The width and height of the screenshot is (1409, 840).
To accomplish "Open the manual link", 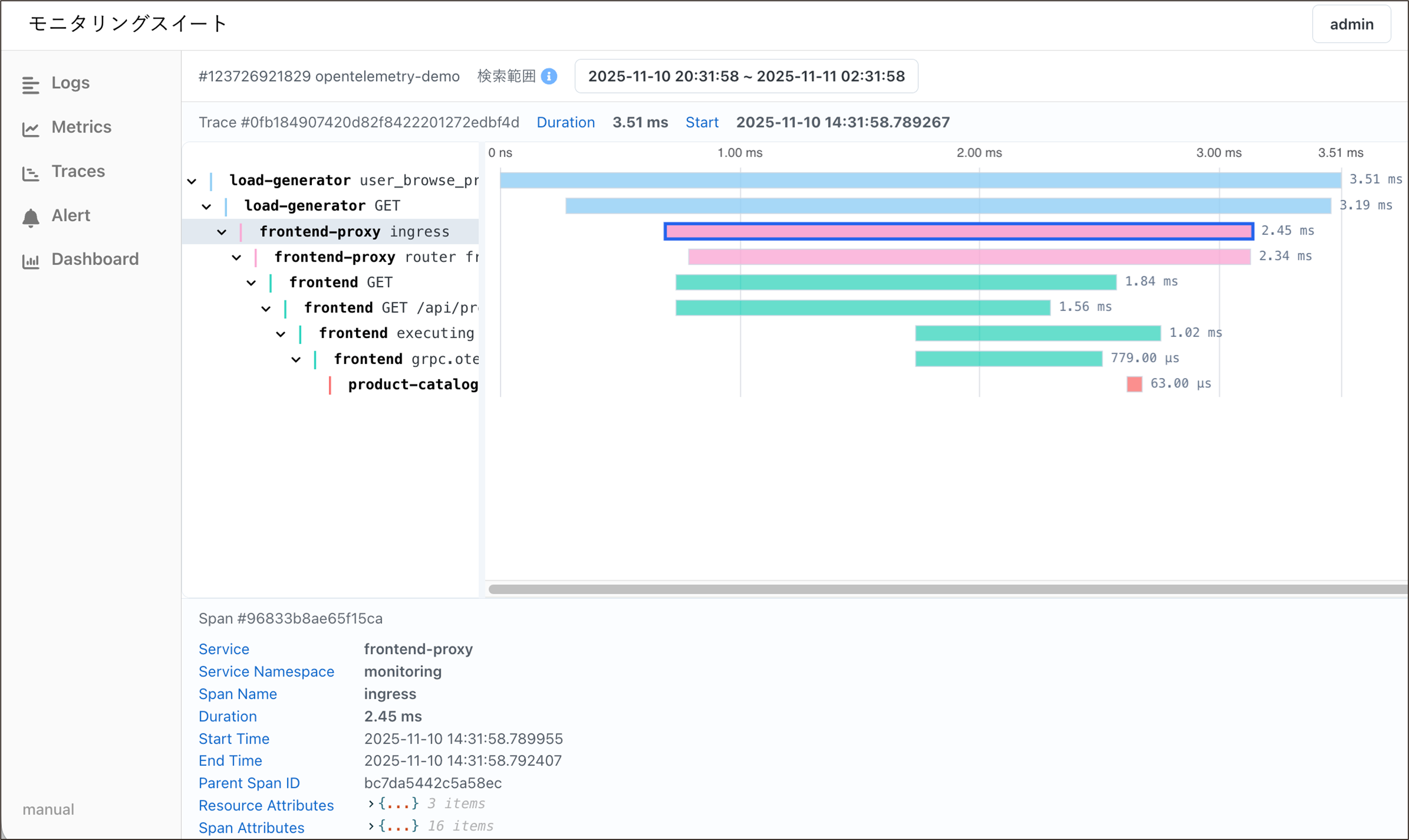I will [x=48, y=809].
